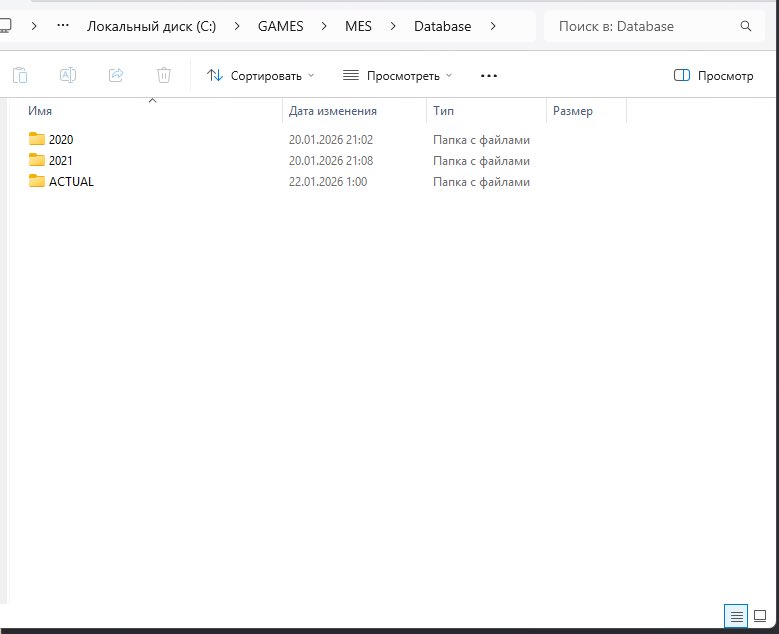Navigate to MES breadcrumb
The width and height of the screenshot is (779, 634).
tap(358, 26)
